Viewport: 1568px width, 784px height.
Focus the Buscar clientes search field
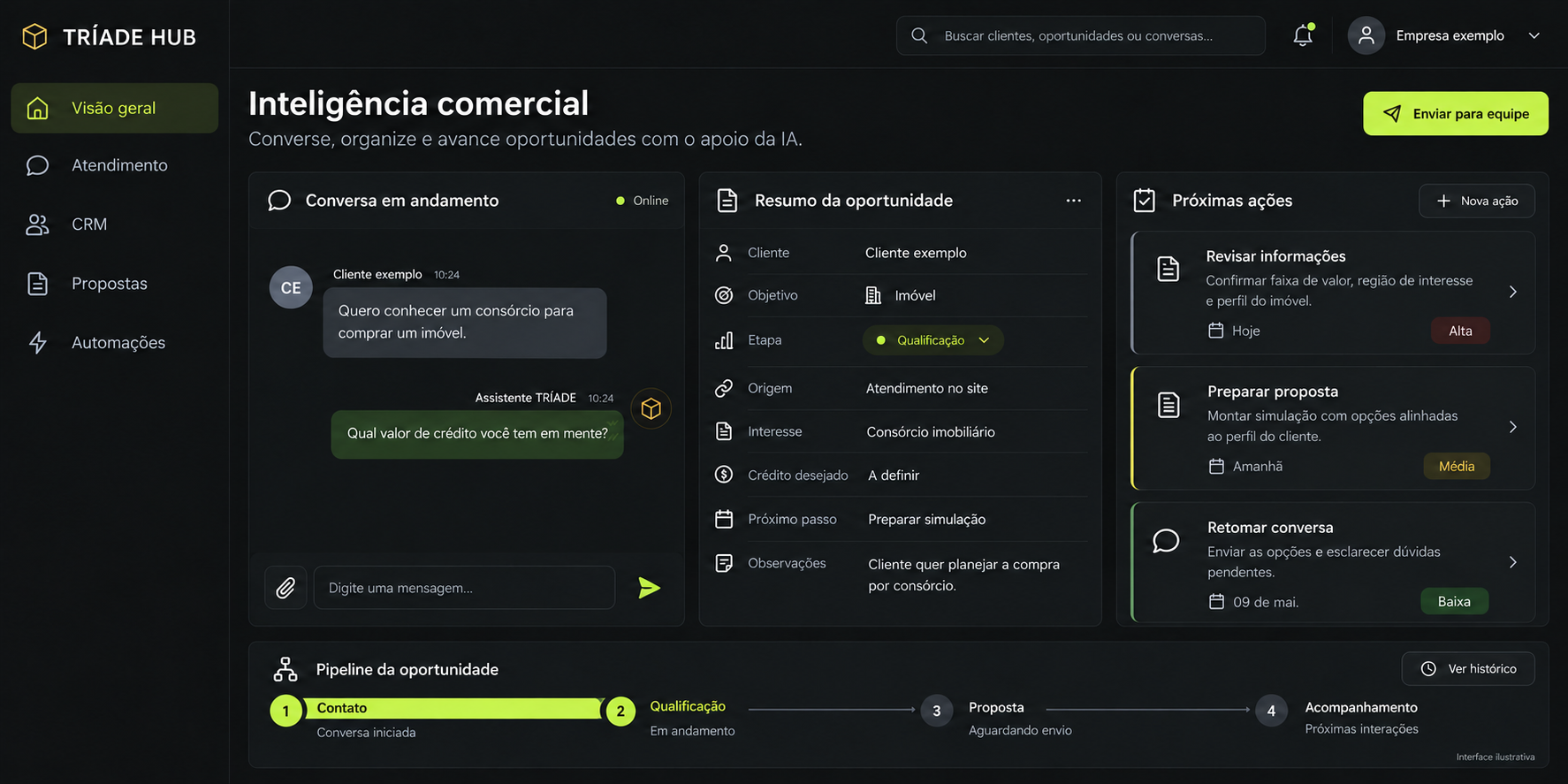point(1081,35)
